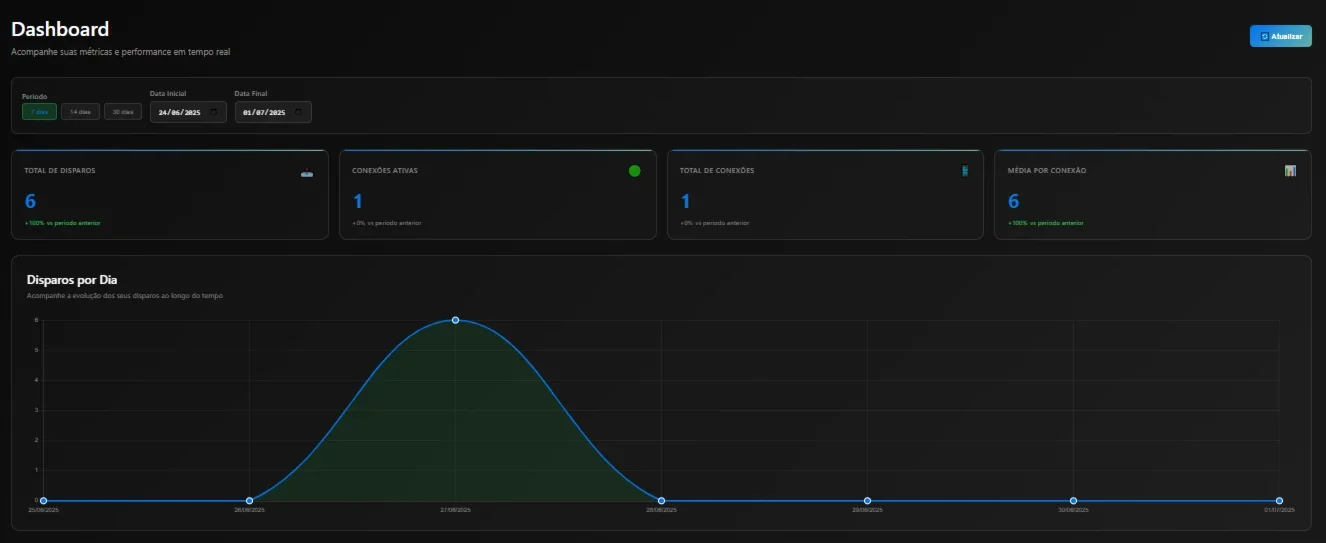Click the Data Final date field
Image resolution: width=1326 pixels, height=543 pixels.
[273, 112]
